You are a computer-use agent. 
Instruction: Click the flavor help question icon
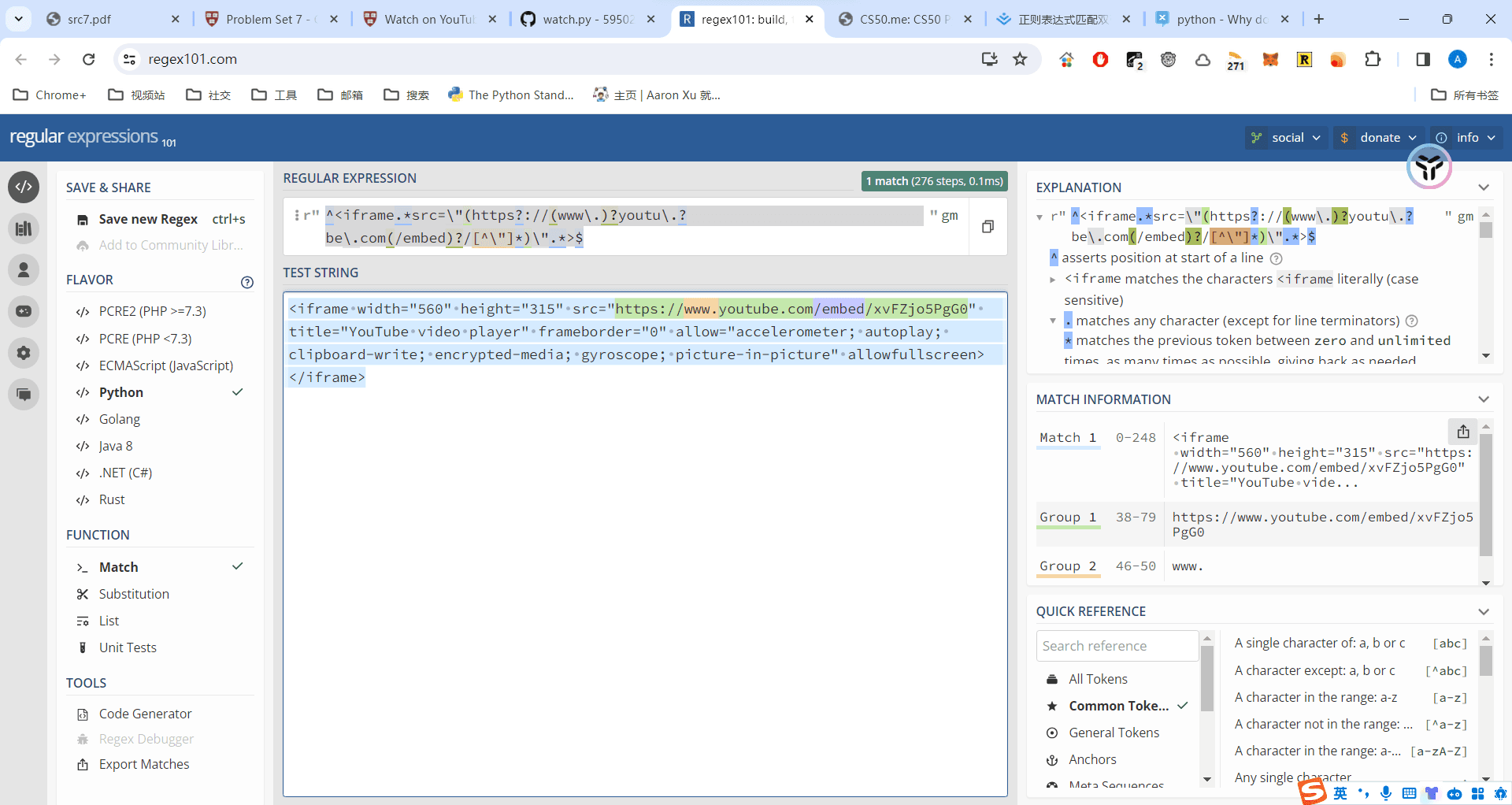(247, 282)
